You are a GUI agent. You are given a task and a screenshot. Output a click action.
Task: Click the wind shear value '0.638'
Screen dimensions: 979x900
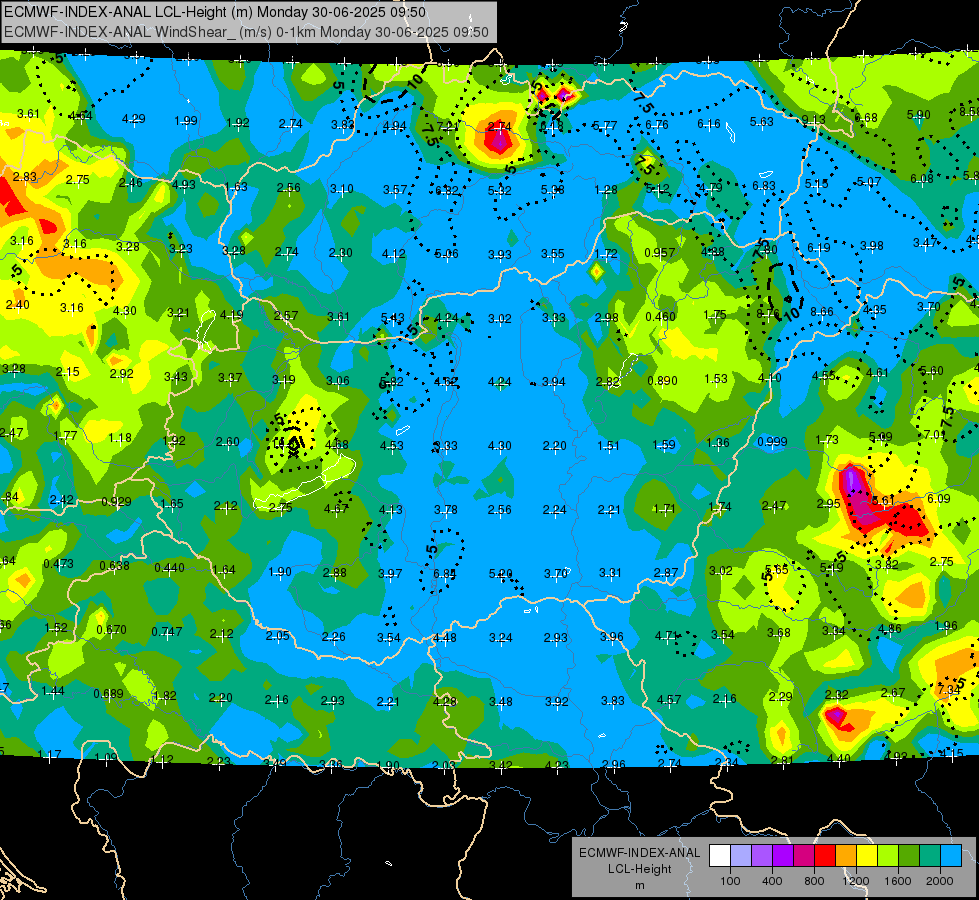pos(114,566)
